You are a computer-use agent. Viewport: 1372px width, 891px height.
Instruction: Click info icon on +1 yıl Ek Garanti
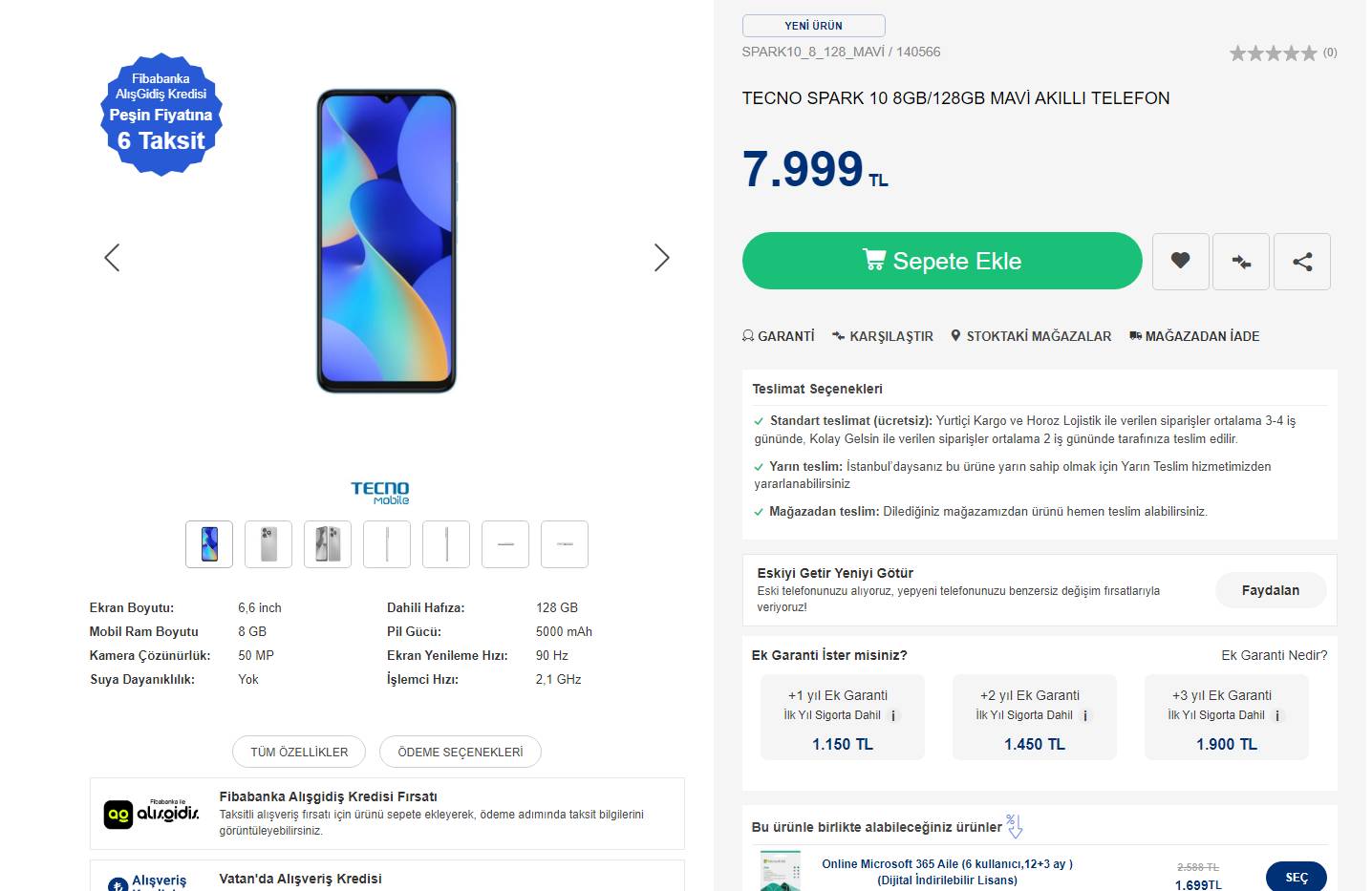(x=893, y=716)
